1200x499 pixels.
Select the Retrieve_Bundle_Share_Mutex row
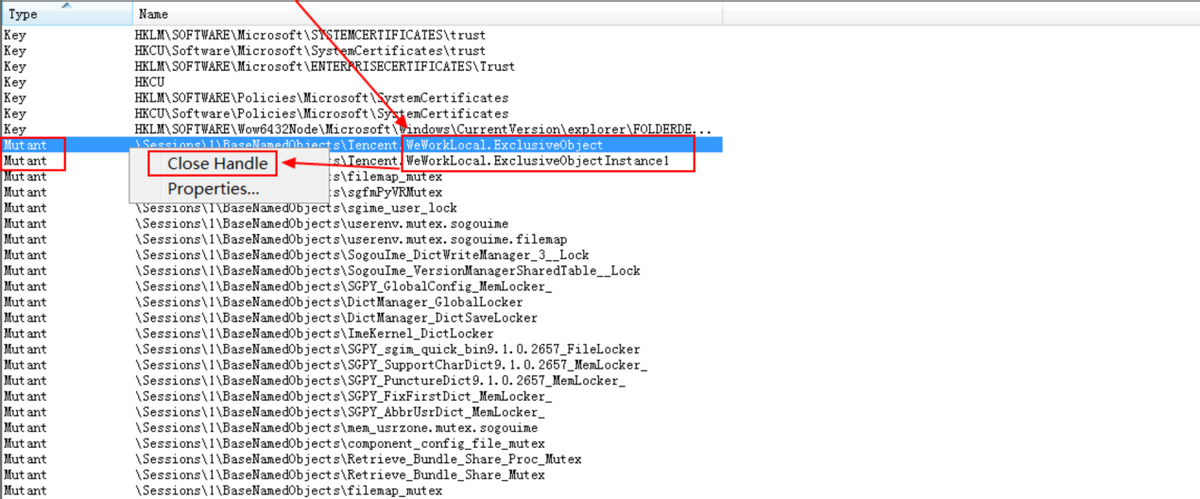click(360, 475)
